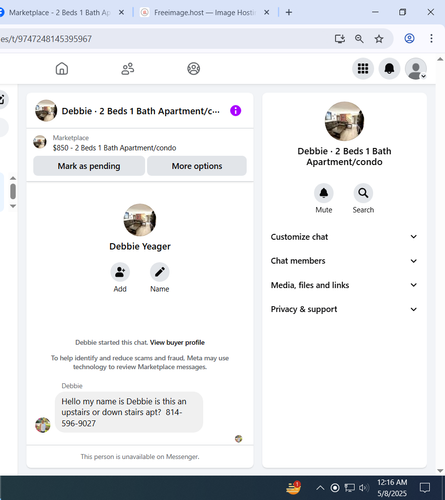This screenshot has width=445, height=500.
Task: Add people to the chat
Action: tap(120, 272)
